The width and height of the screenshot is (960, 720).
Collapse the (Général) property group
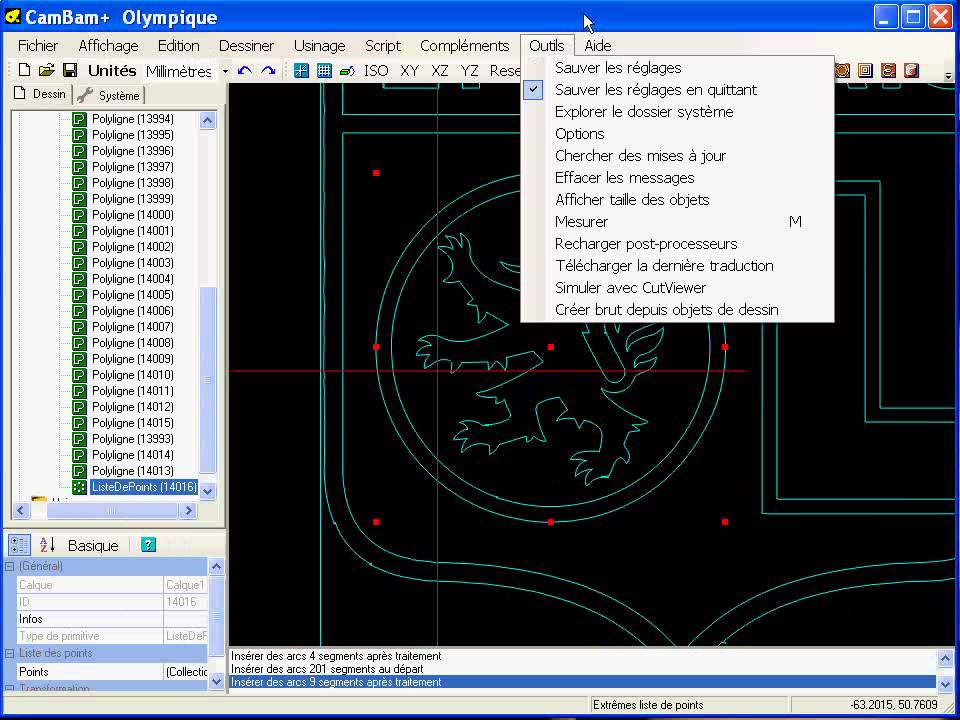click(9, 566)
